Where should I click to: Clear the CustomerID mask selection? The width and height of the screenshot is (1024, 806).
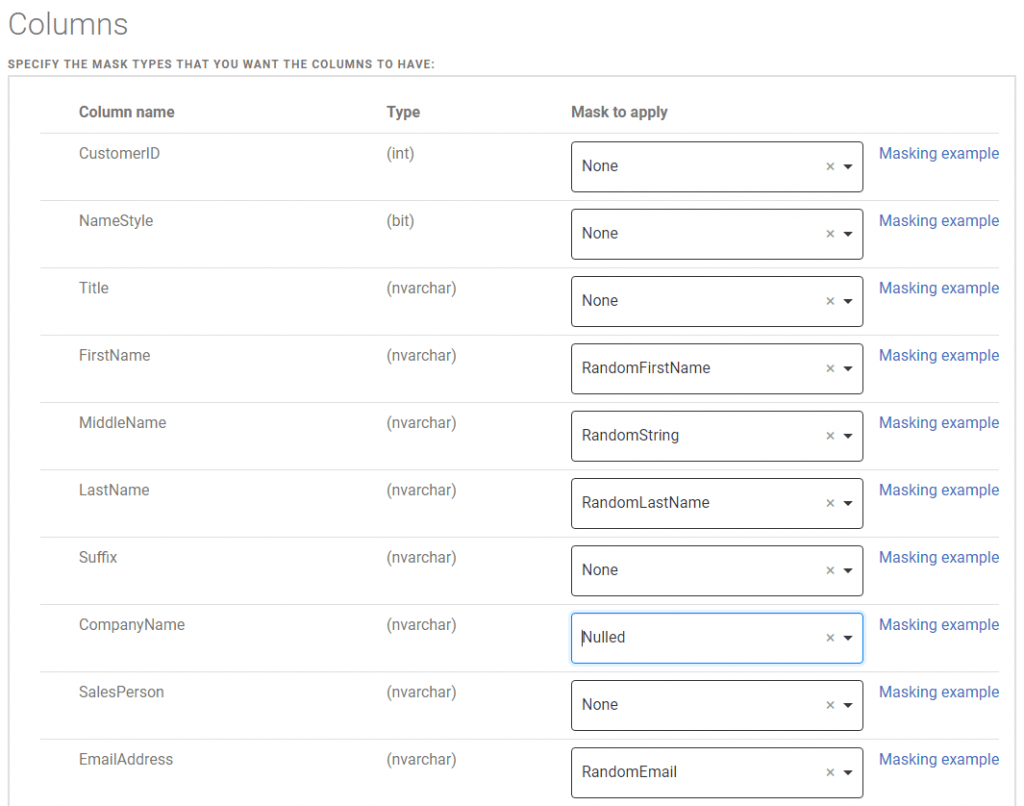point(830,166)
